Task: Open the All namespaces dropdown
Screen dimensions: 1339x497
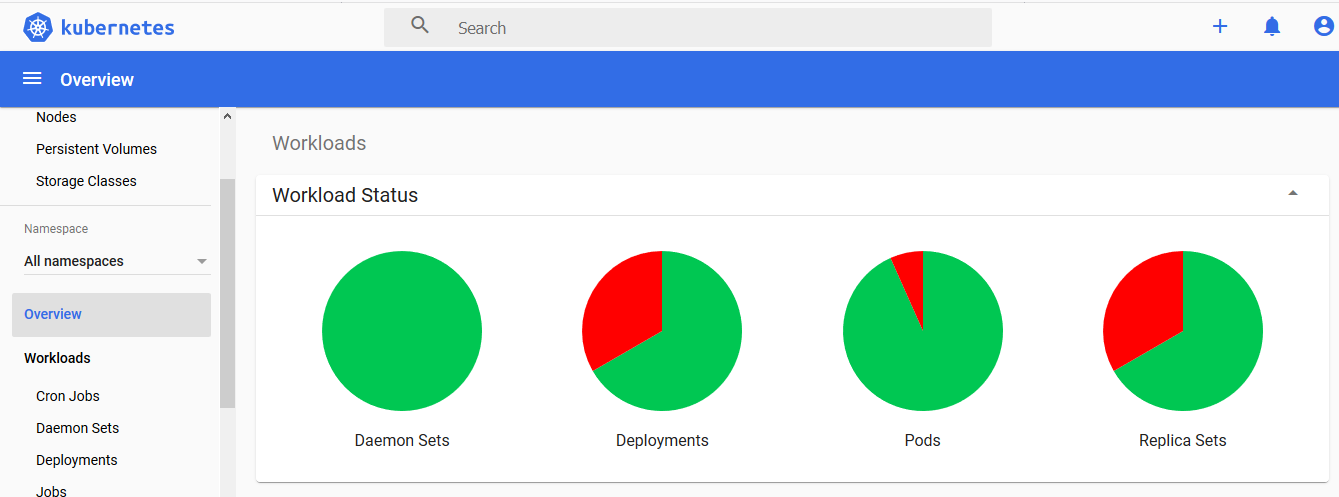Action: pos(116,261)
